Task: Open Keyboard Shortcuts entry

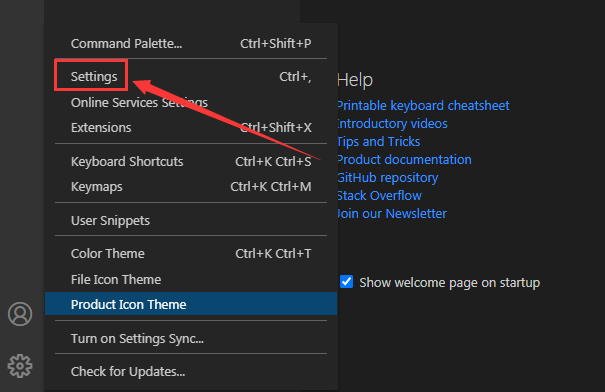Action: [191, 161]
